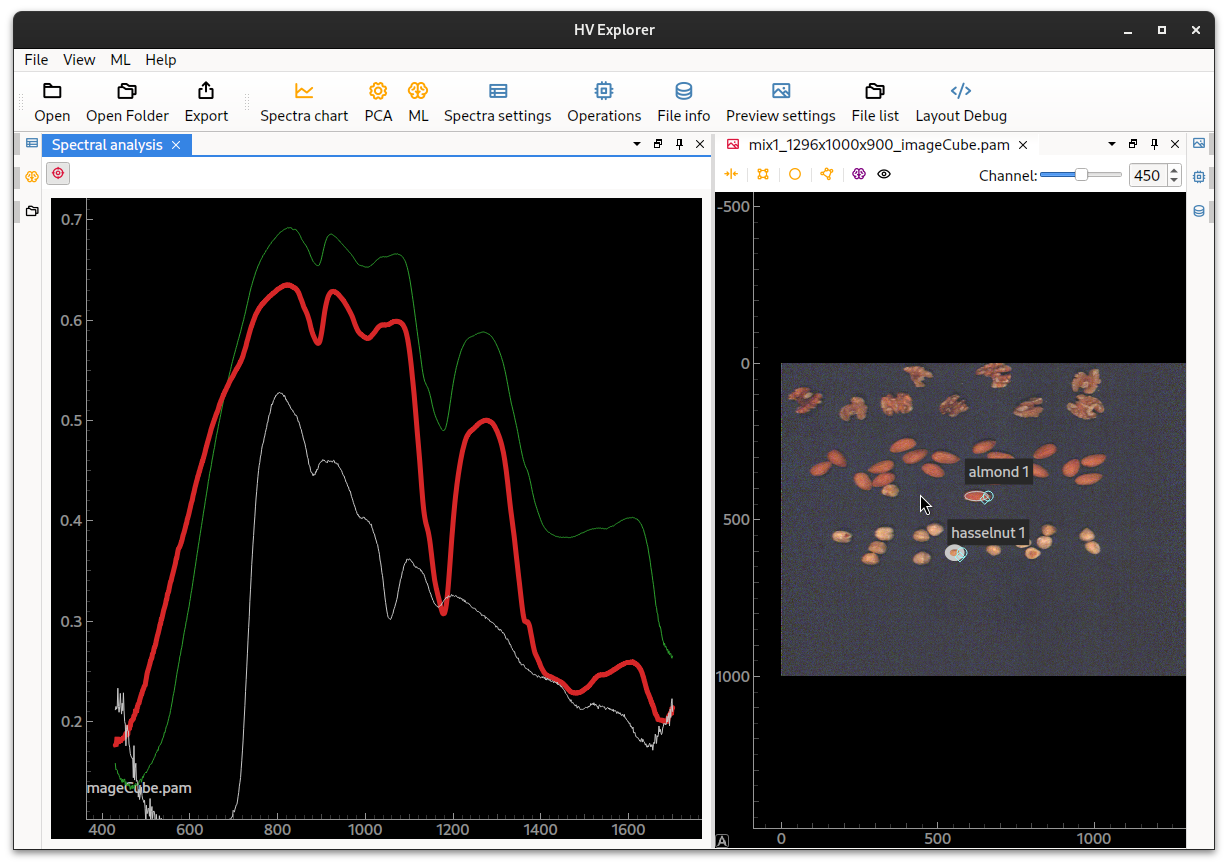
Task: Click the chip icon in right sidebar
Action: [1199, 177]
